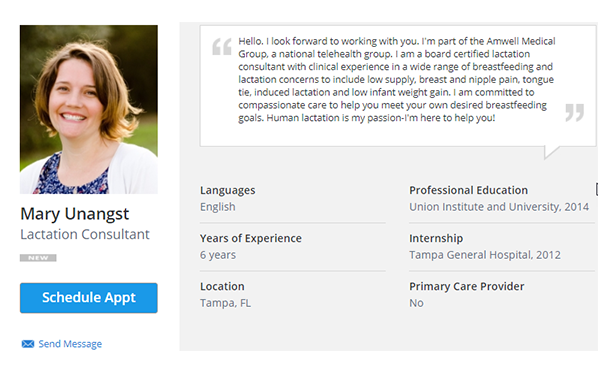Schedule an appointment with Mary Unangst
Image resolution: width=615 pixels, height=372 pixels.
click(89, 298)
